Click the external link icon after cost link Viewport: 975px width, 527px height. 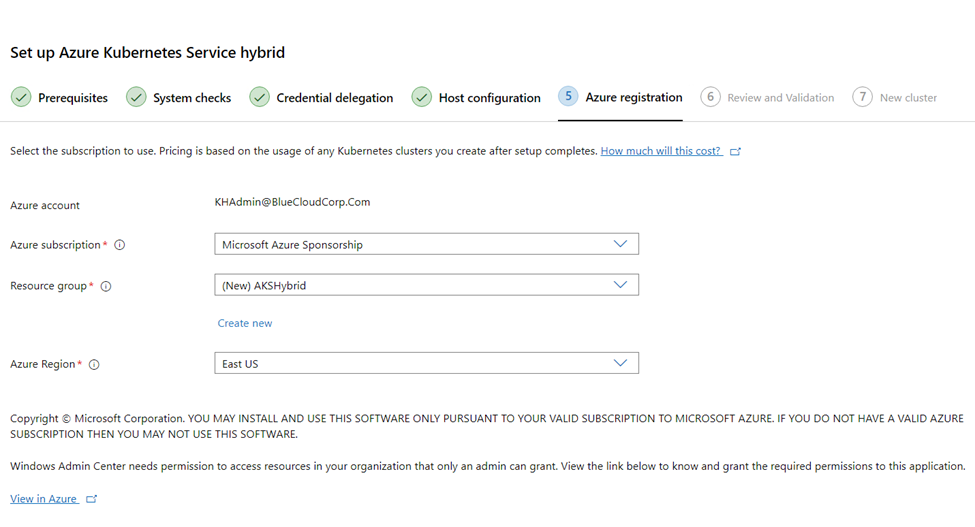(736, 152)
